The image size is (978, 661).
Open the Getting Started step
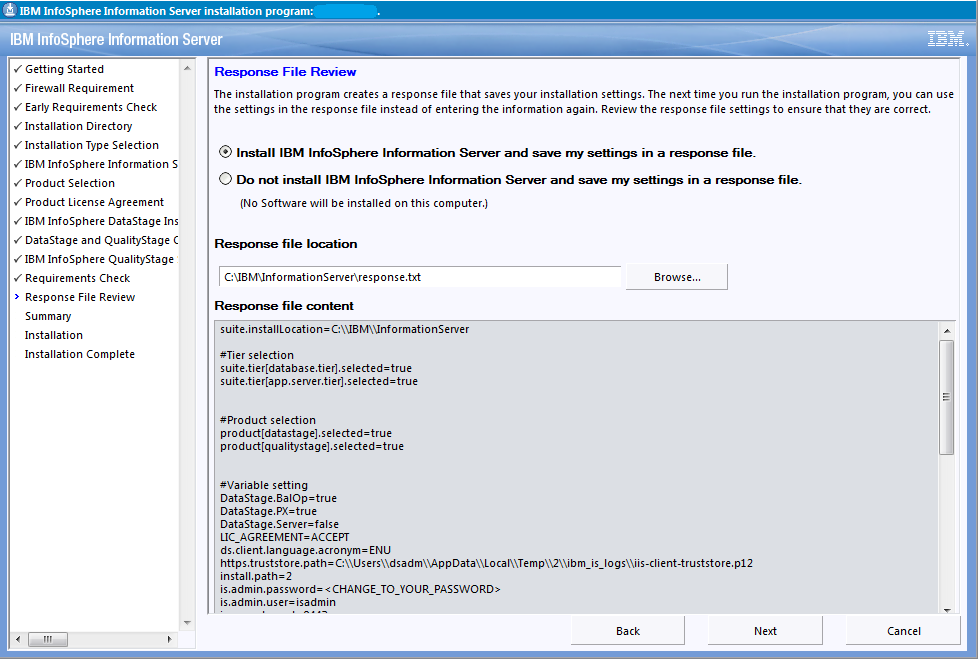[64, 69]
